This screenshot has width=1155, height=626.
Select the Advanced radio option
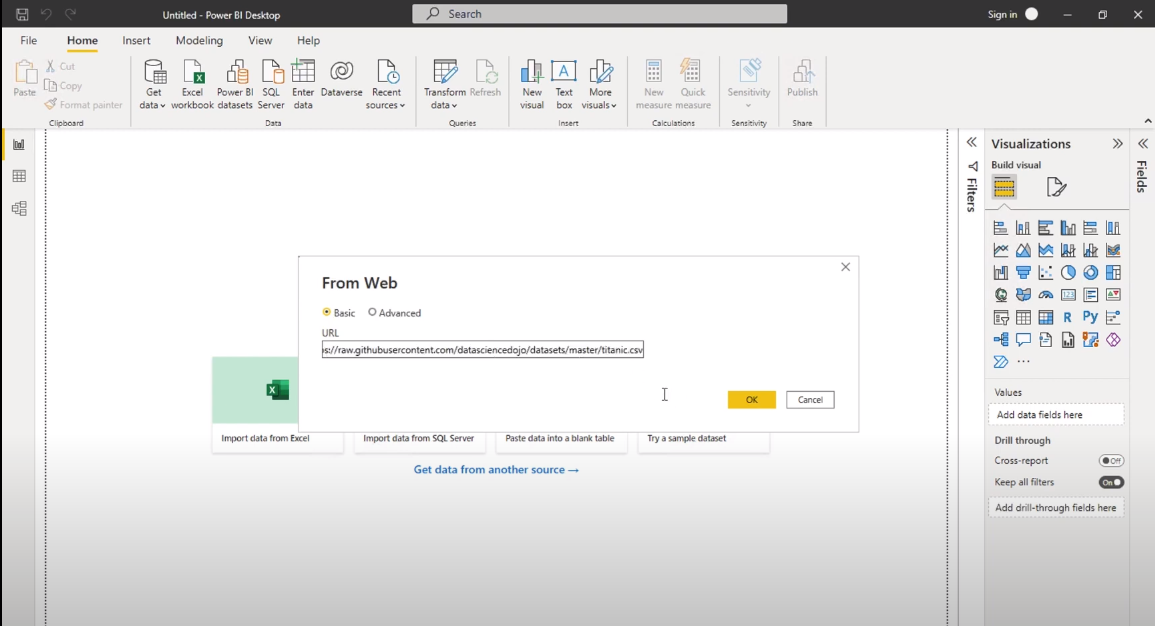click(x=394, y=312)
